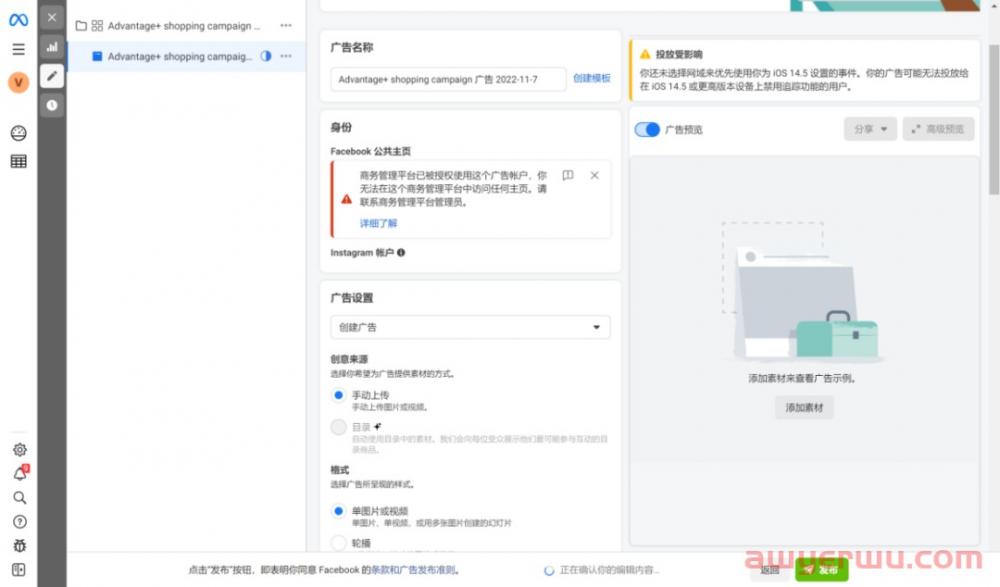Edit the 广告名称 text field
The width and height of the screenshot is (1000, 587).
448,79
